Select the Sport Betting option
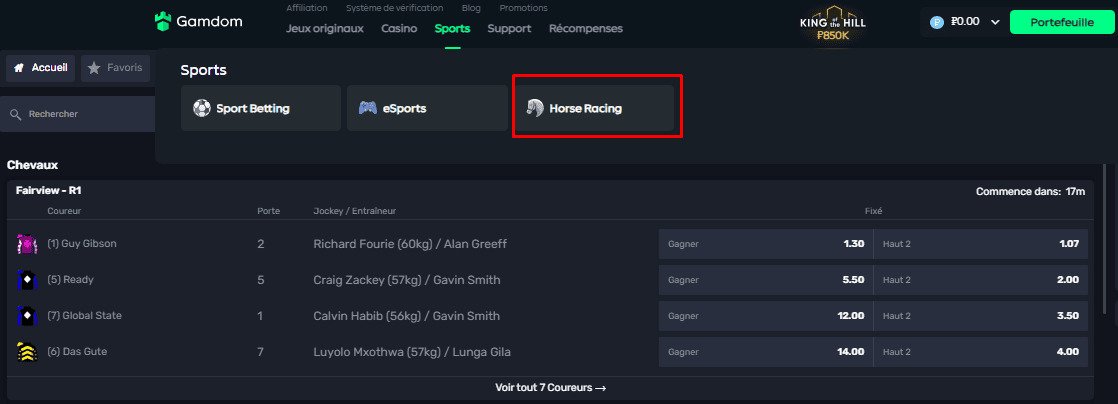 (x=260, y=108)
